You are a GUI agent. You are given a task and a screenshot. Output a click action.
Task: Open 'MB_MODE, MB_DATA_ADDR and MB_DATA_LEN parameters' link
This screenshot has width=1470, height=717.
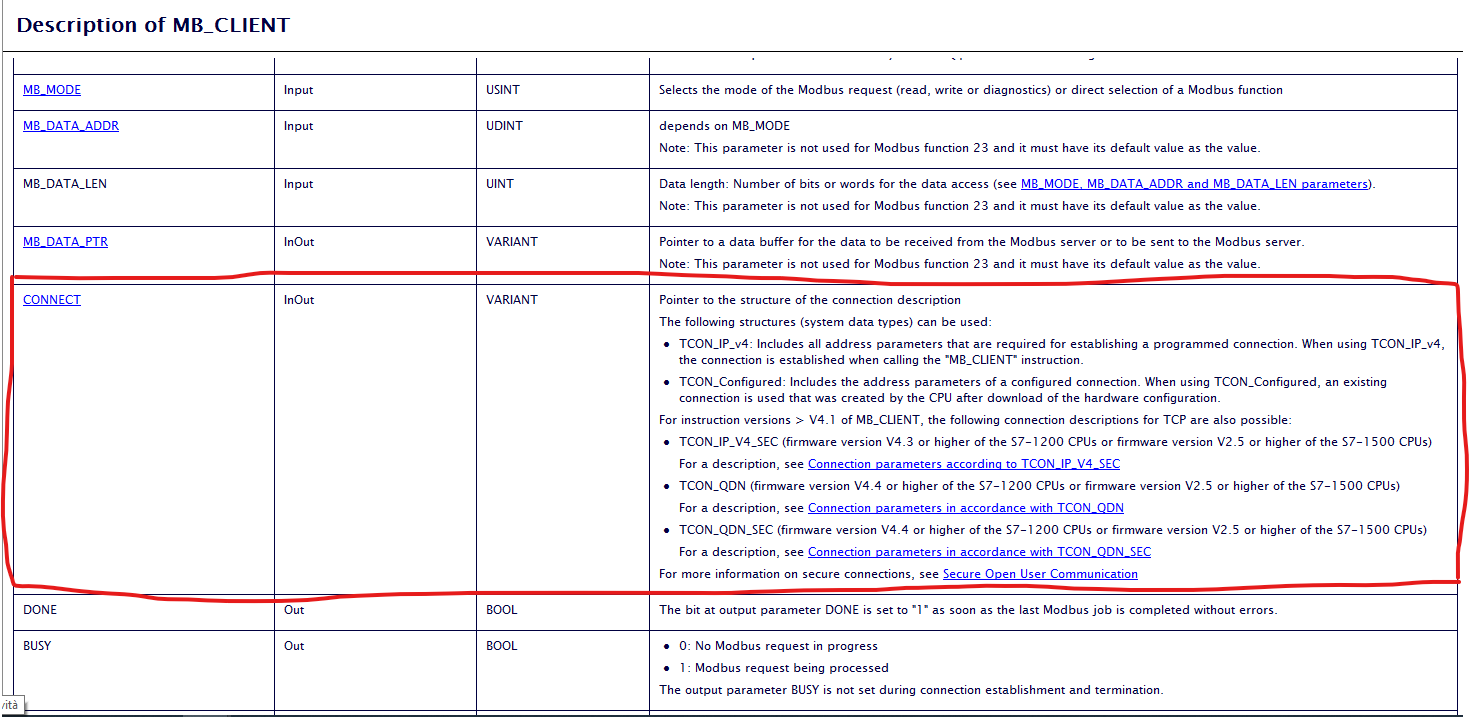[1194, 184]
